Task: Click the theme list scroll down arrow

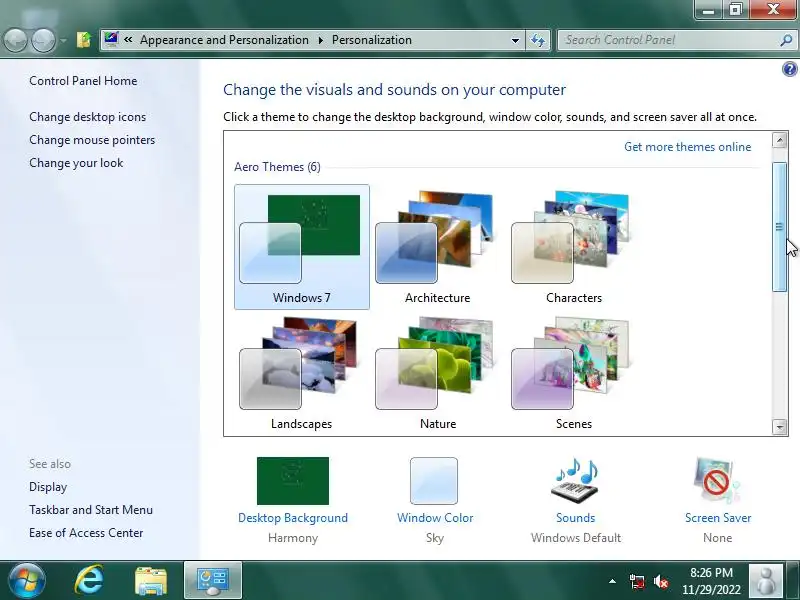Action: (779, 427)
